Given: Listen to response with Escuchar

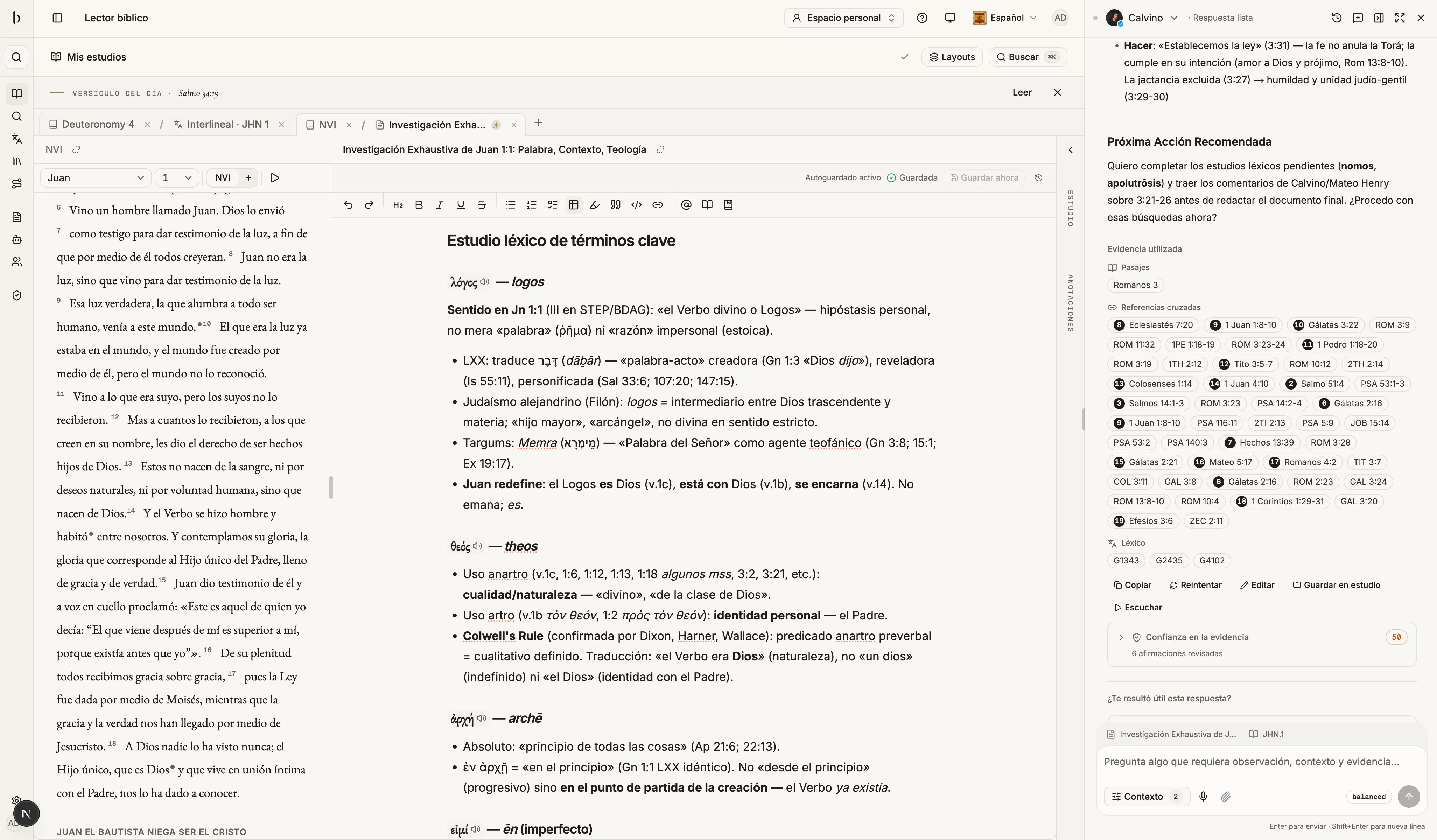Looking at the screenshot, I should (x=1138, y=607).
